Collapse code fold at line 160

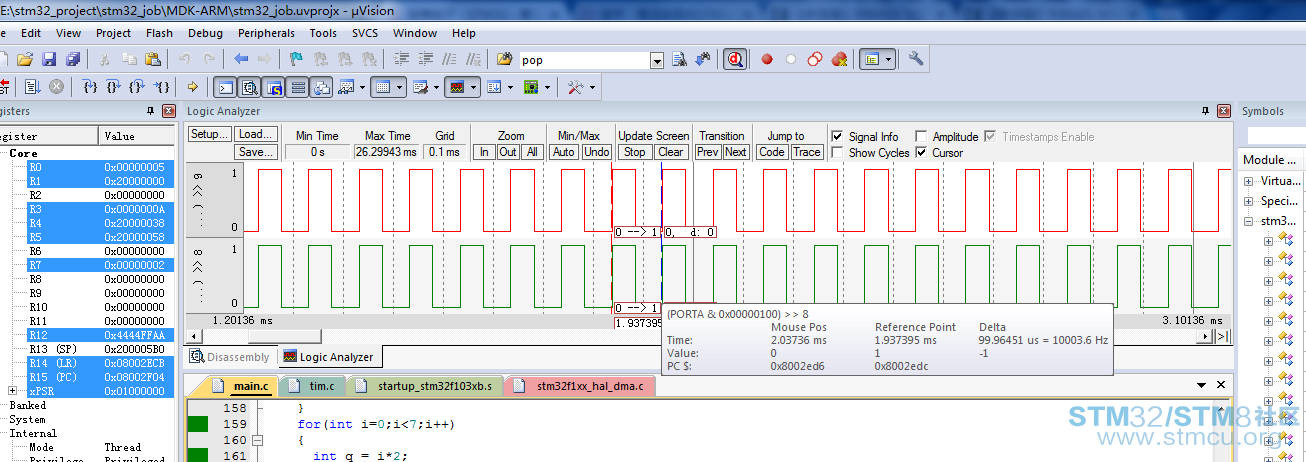tap(257, 440)
